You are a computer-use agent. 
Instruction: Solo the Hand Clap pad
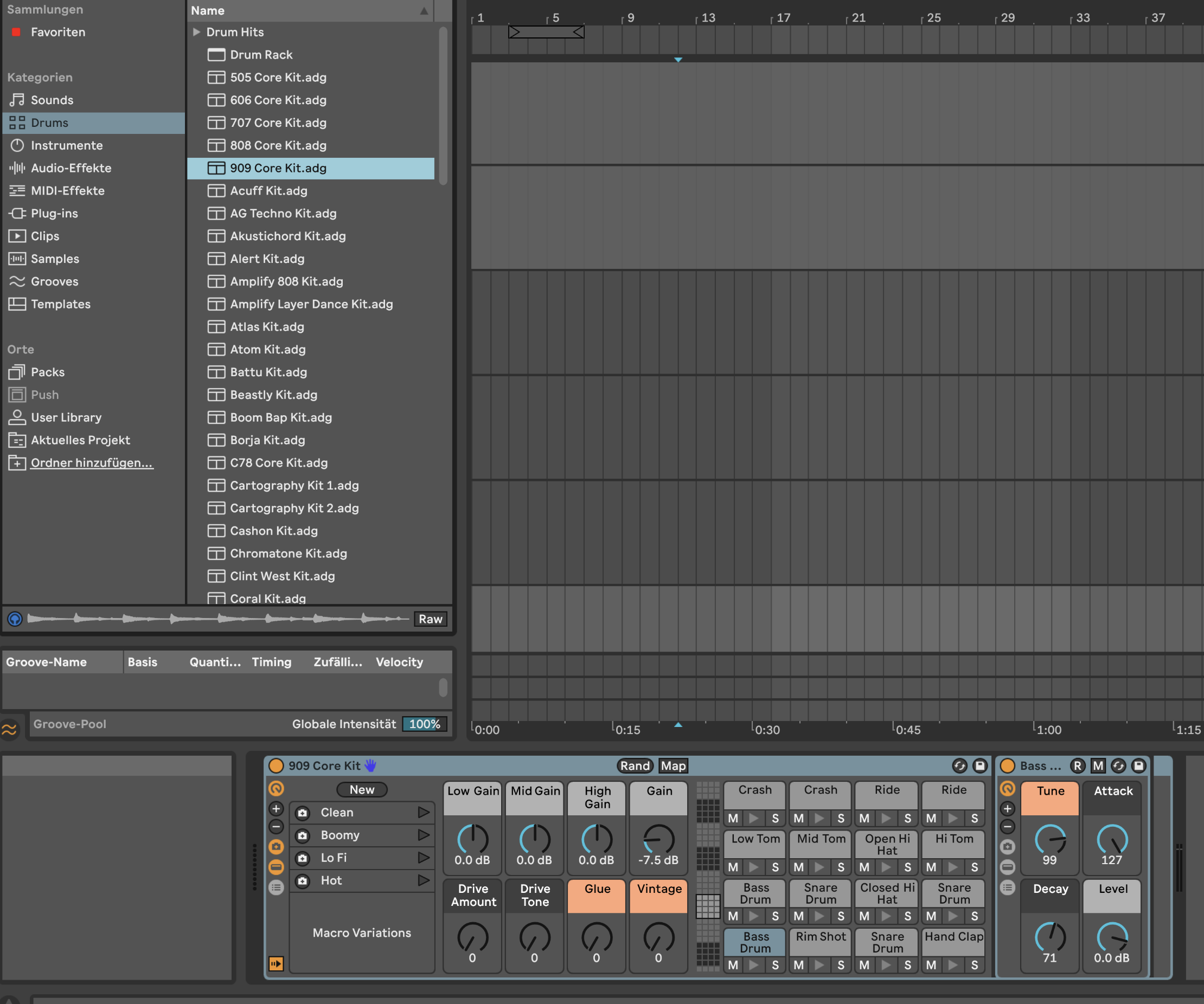click(974, 965)
